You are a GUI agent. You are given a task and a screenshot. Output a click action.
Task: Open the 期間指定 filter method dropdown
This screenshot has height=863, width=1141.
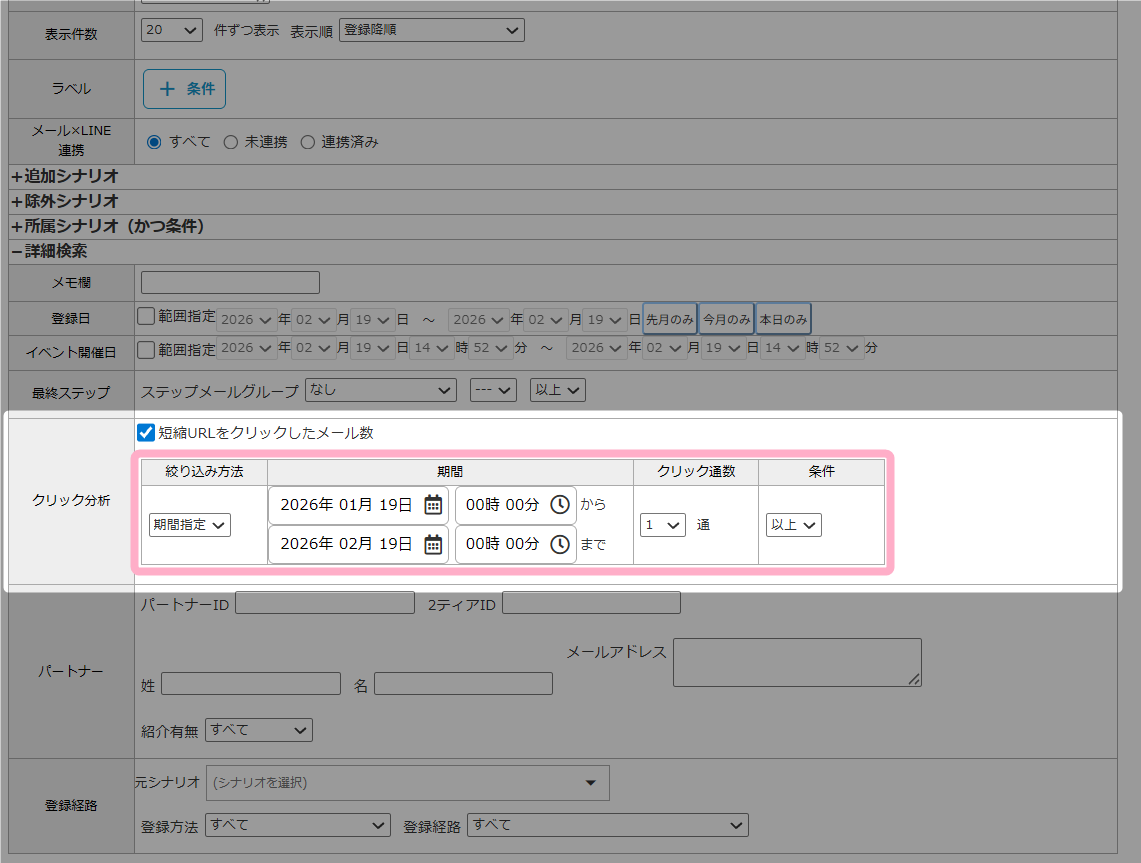pyautogui.click(x=190, y=524)
